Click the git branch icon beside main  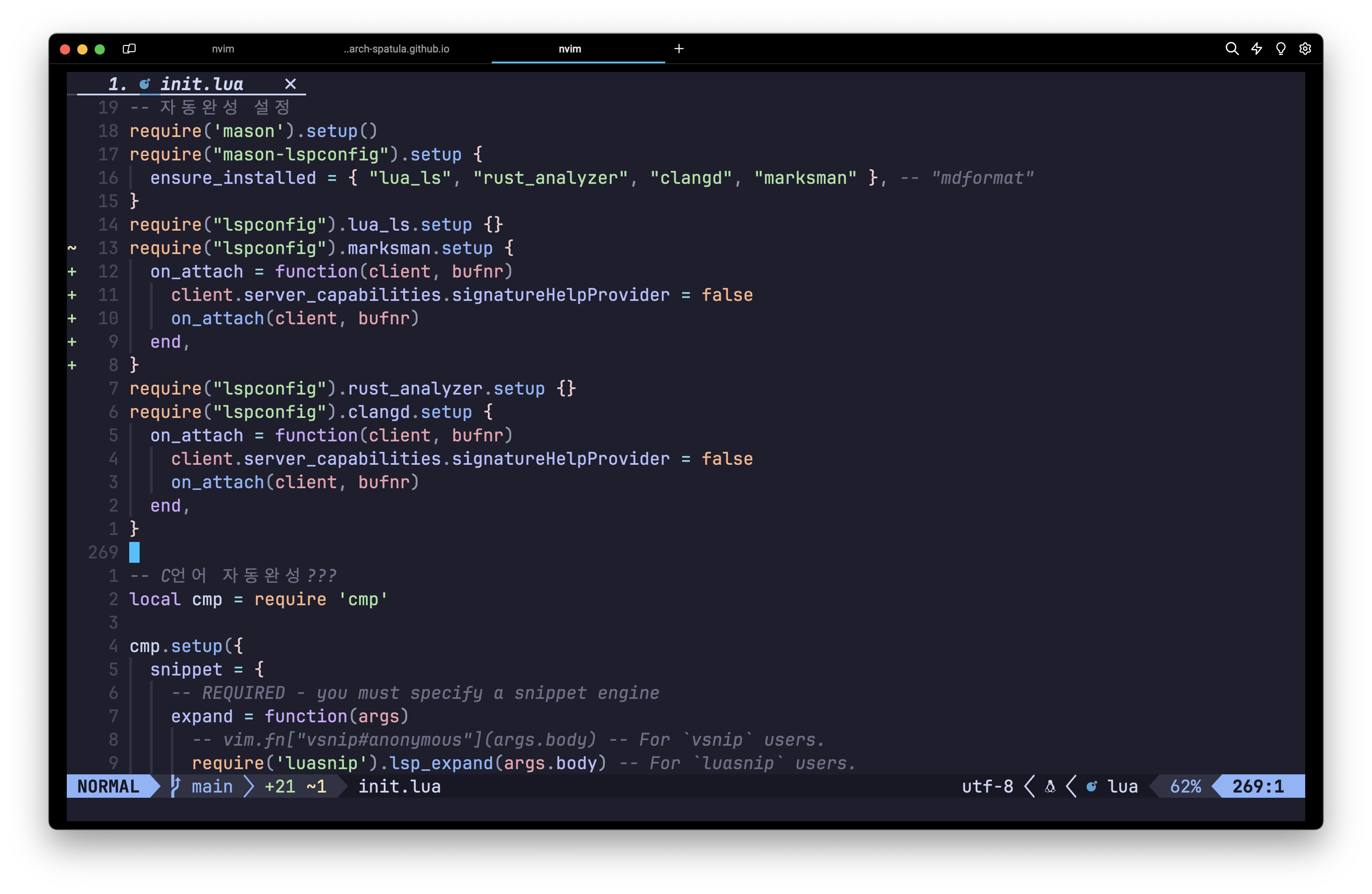[175, 786]
